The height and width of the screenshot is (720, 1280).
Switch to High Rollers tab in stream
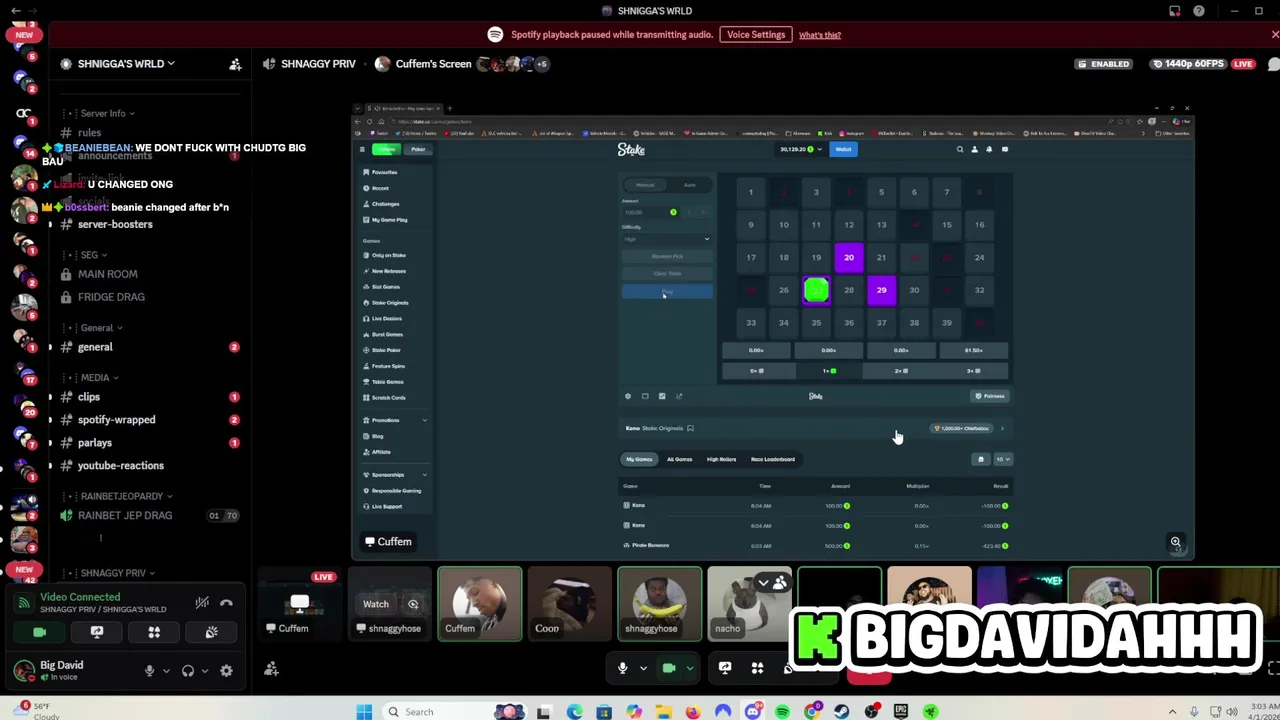click(721, 459)
